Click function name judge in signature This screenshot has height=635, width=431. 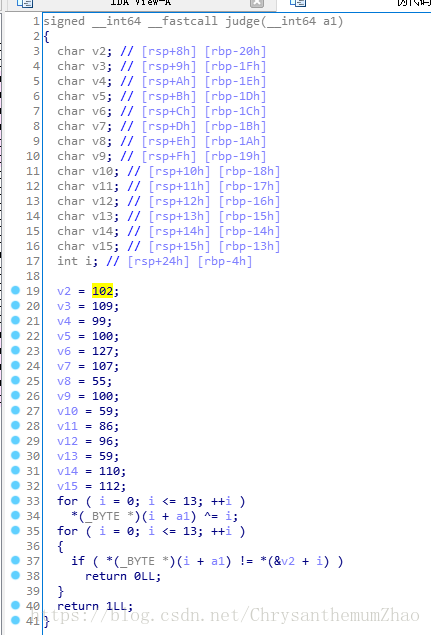[x=243, y=21]
